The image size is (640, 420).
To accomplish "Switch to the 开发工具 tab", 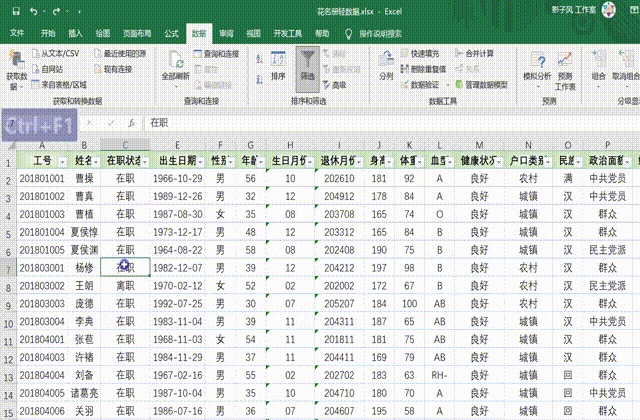I will point(287,33).
